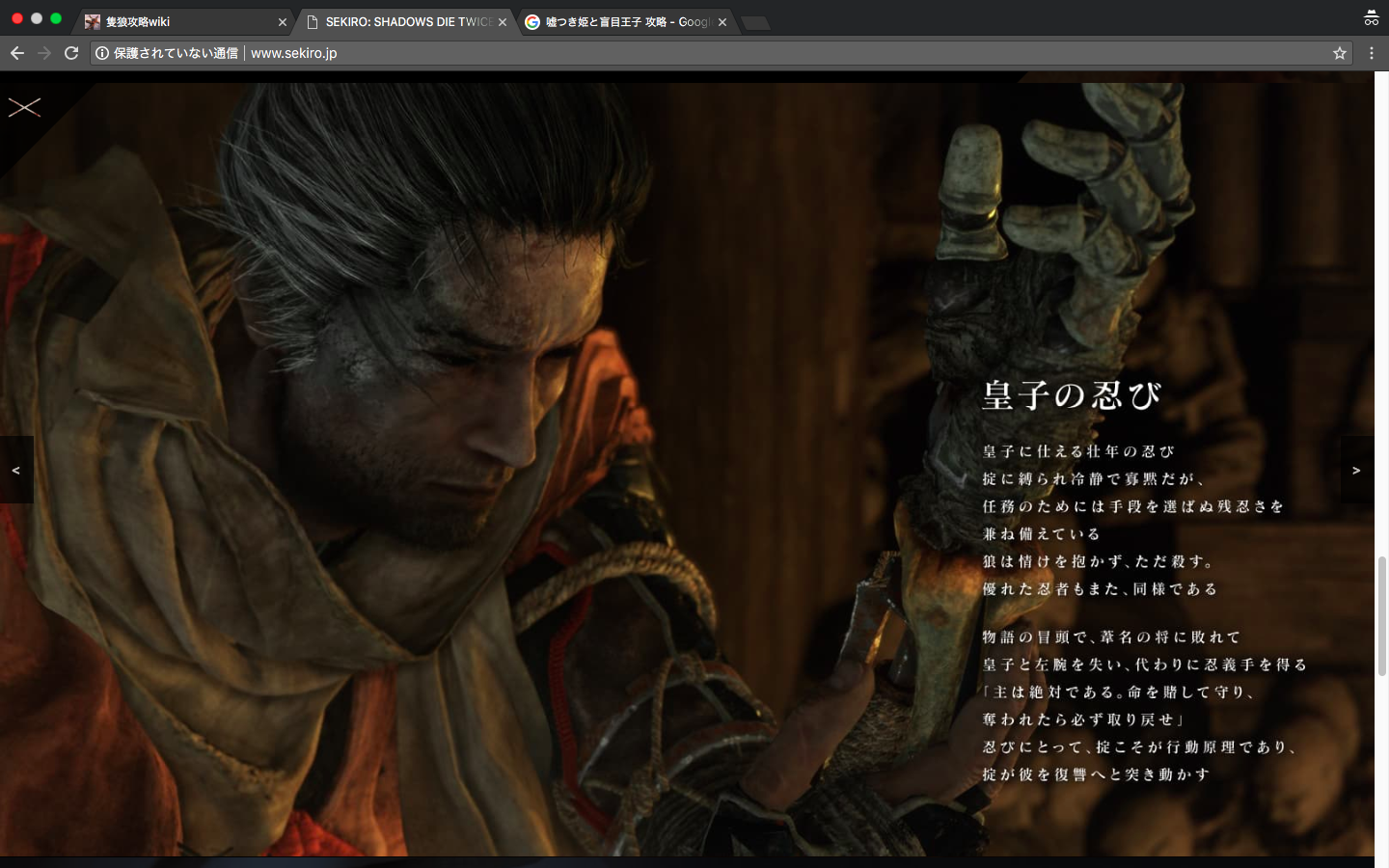Image resolution: width=1389 pixels, height=868 pixels.
Task: Click the line 優れた忍者もまた、同様である
Action: click(x=1101, y=588)
